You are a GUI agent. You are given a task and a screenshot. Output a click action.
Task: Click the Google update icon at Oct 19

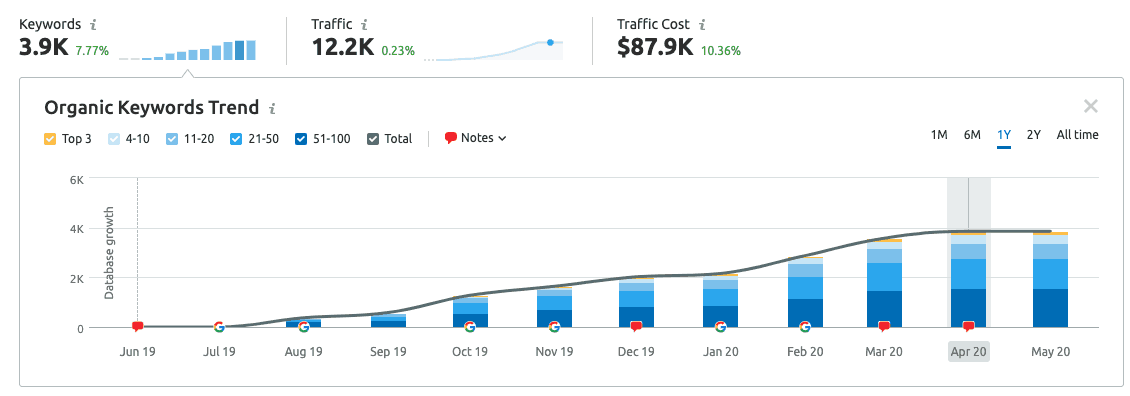(470, 327)
